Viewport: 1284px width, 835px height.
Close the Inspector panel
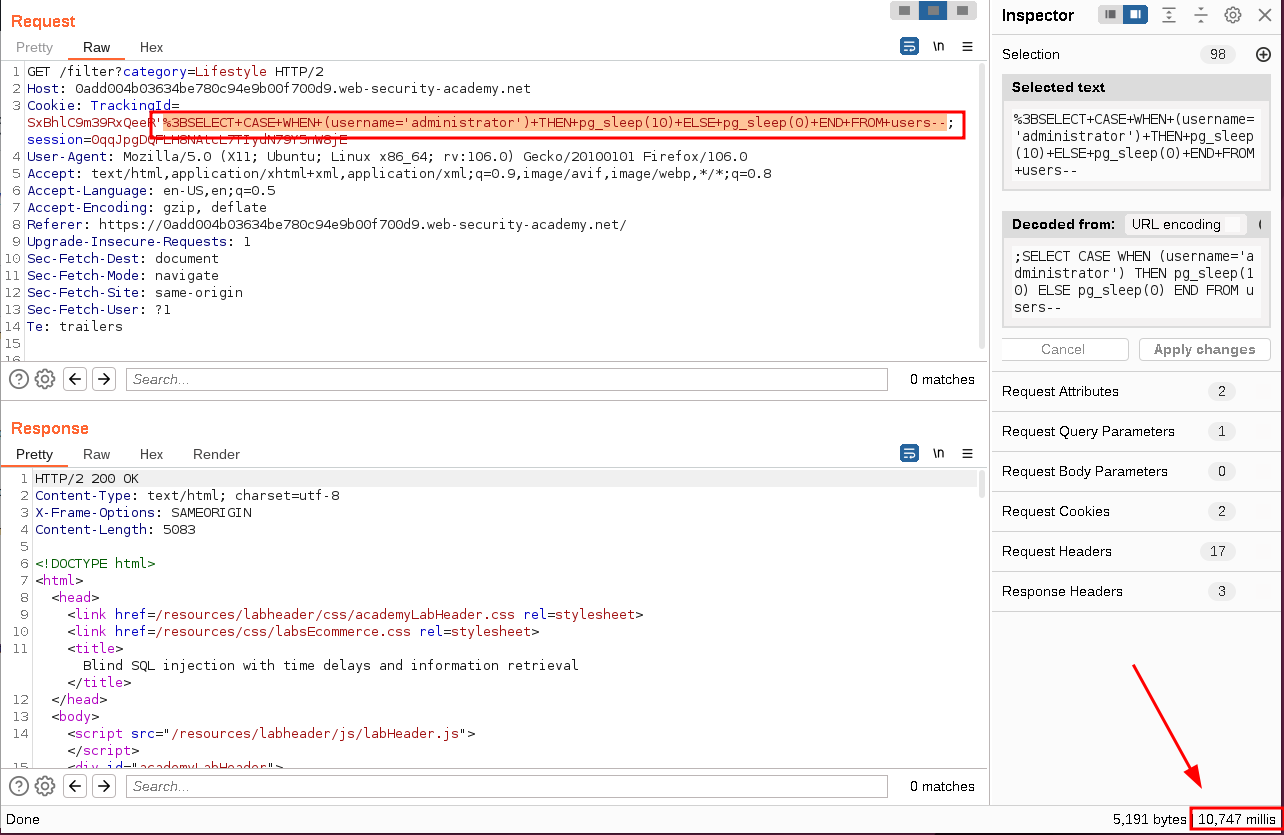tap(1264, 15)
